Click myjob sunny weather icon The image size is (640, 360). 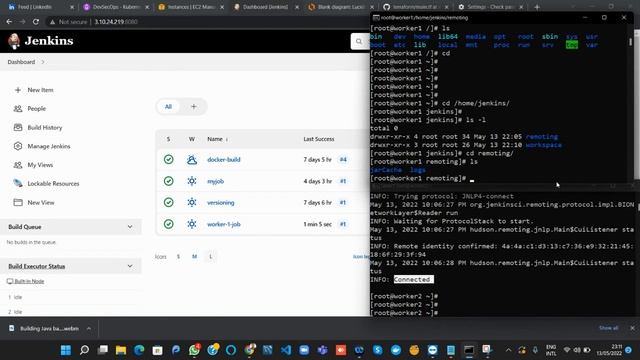point(192,181)
